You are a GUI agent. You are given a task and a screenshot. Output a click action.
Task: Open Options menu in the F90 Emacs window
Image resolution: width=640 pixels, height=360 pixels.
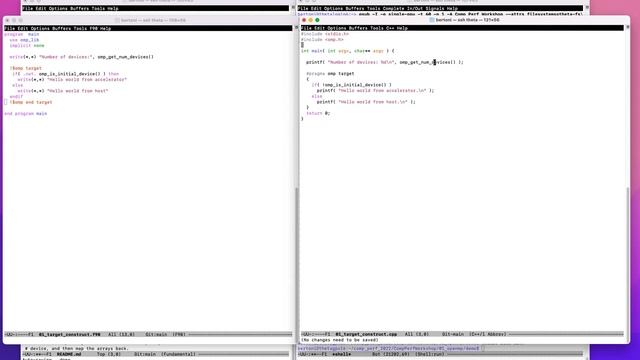click(x=40, y=29)
